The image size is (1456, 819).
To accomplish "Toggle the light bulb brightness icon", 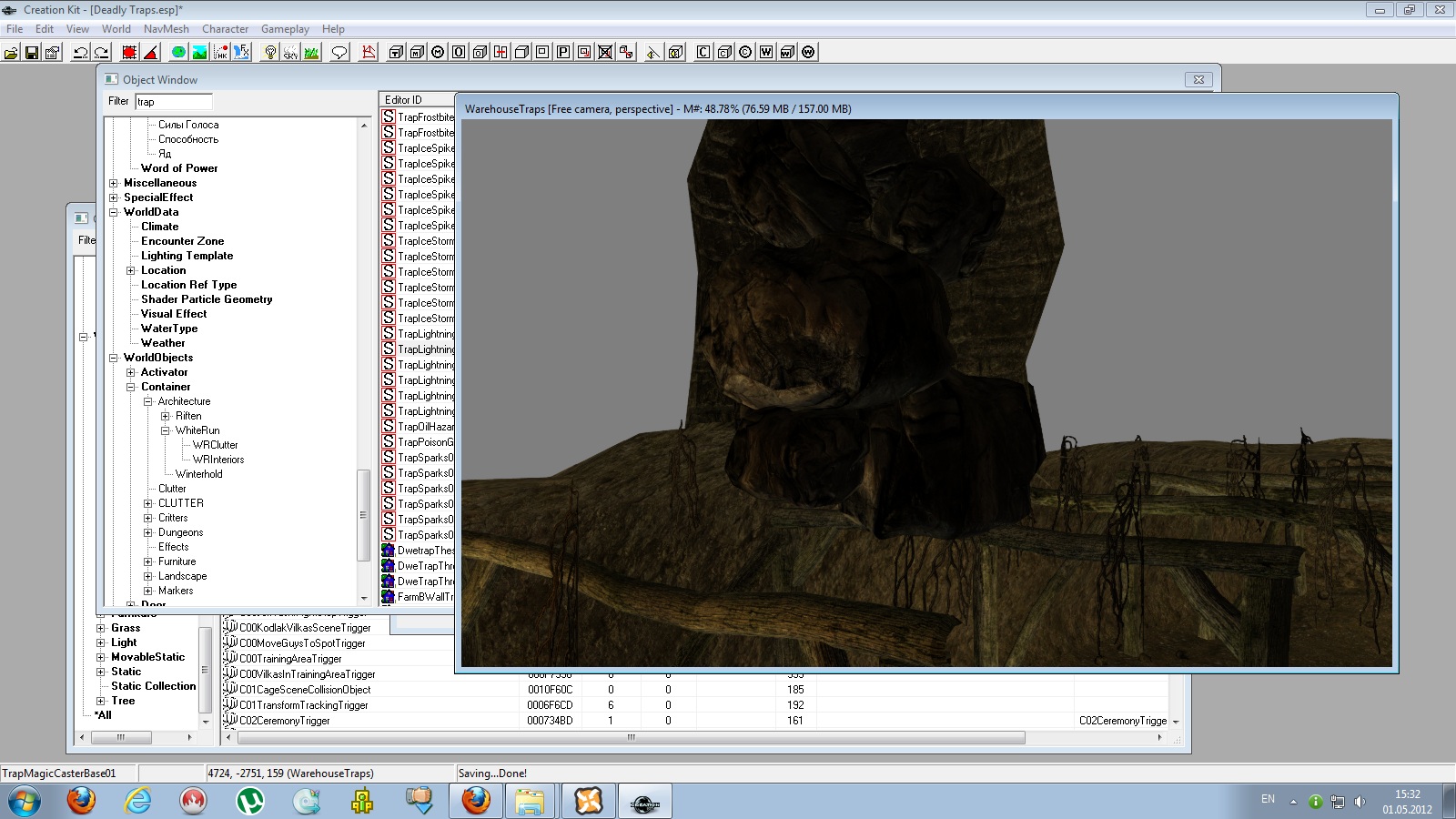I will pyautogui.click(x=270, y=52).
